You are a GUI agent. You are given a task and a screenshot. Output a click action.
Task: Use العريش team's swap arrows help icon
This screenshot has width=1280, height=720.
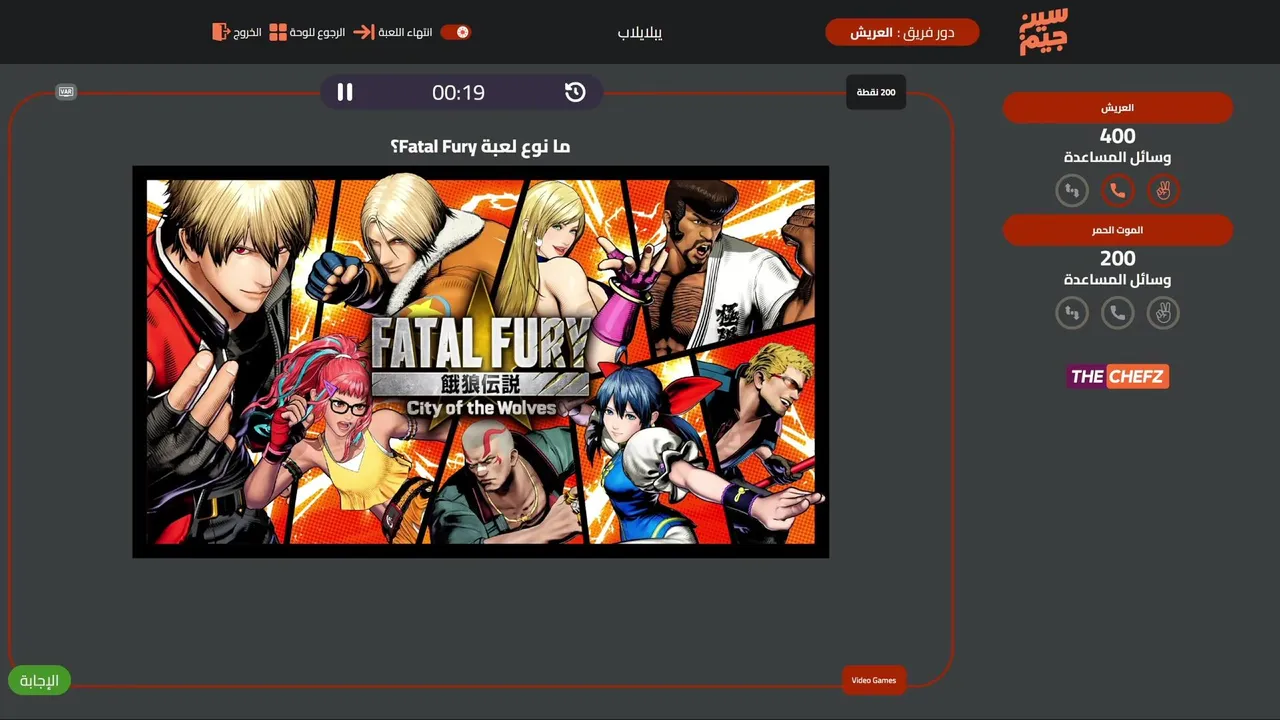pos(1072,190)
